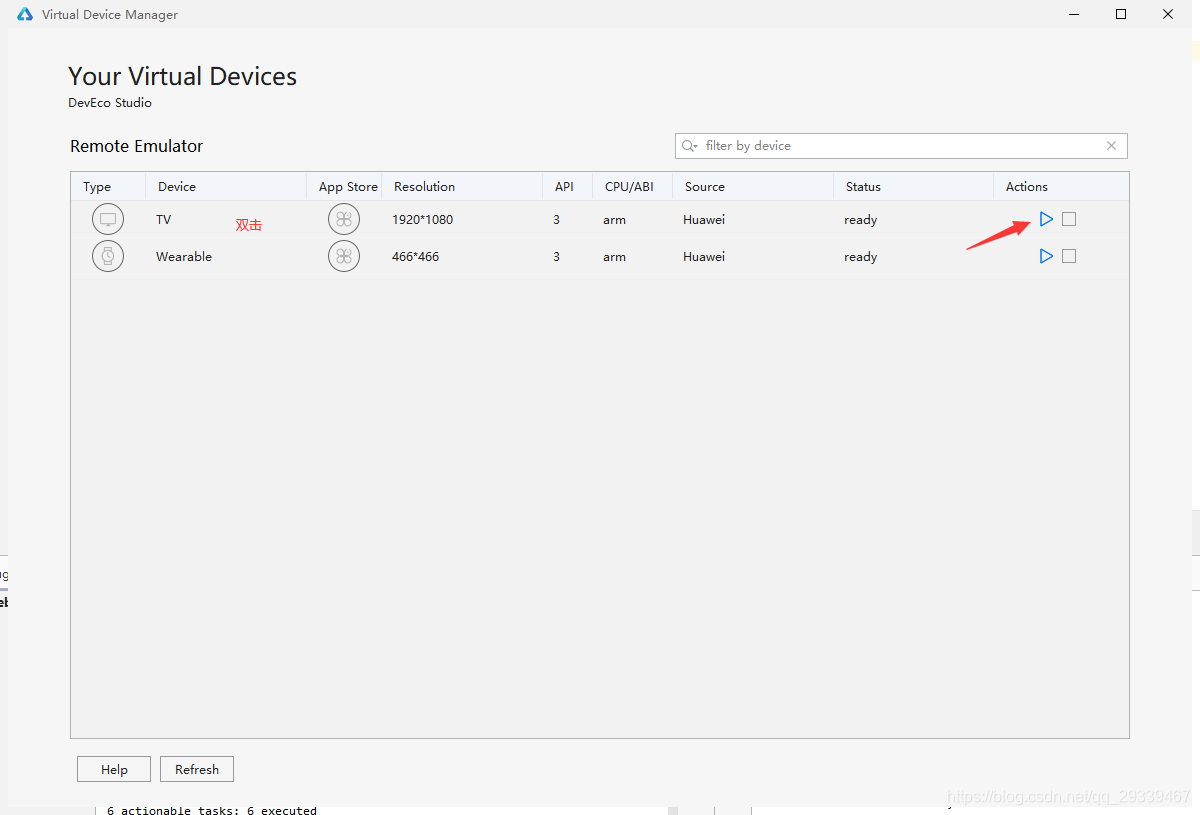
Task: Click the search magnifier icon in filter box
Action: pos(689,146)
